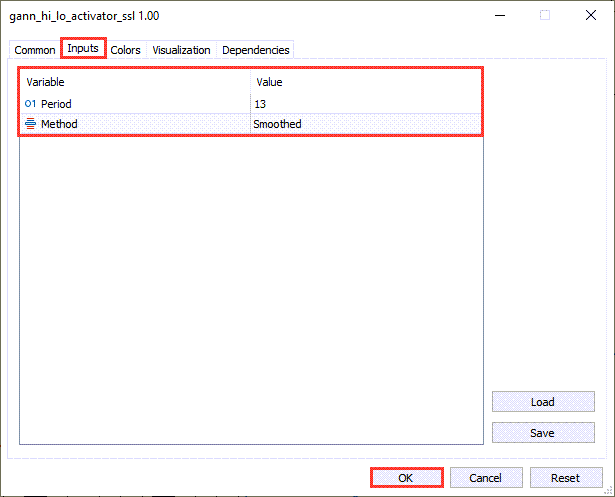Open the Inputs tab

(x=83, y=48)
